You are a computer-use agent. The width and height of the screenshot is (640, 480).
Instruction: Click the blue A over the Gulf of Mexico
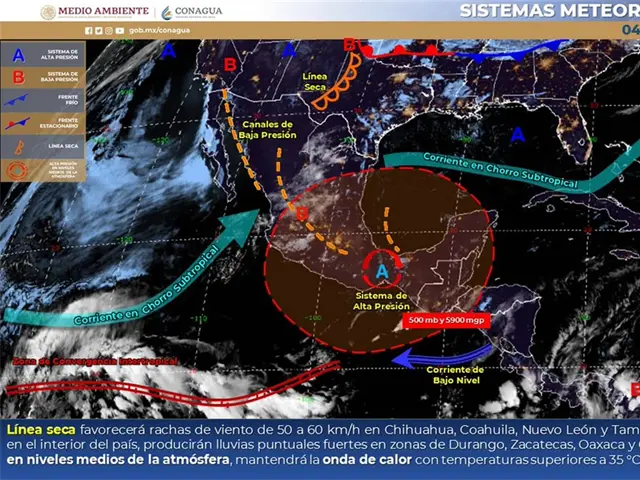coord(517,134)
